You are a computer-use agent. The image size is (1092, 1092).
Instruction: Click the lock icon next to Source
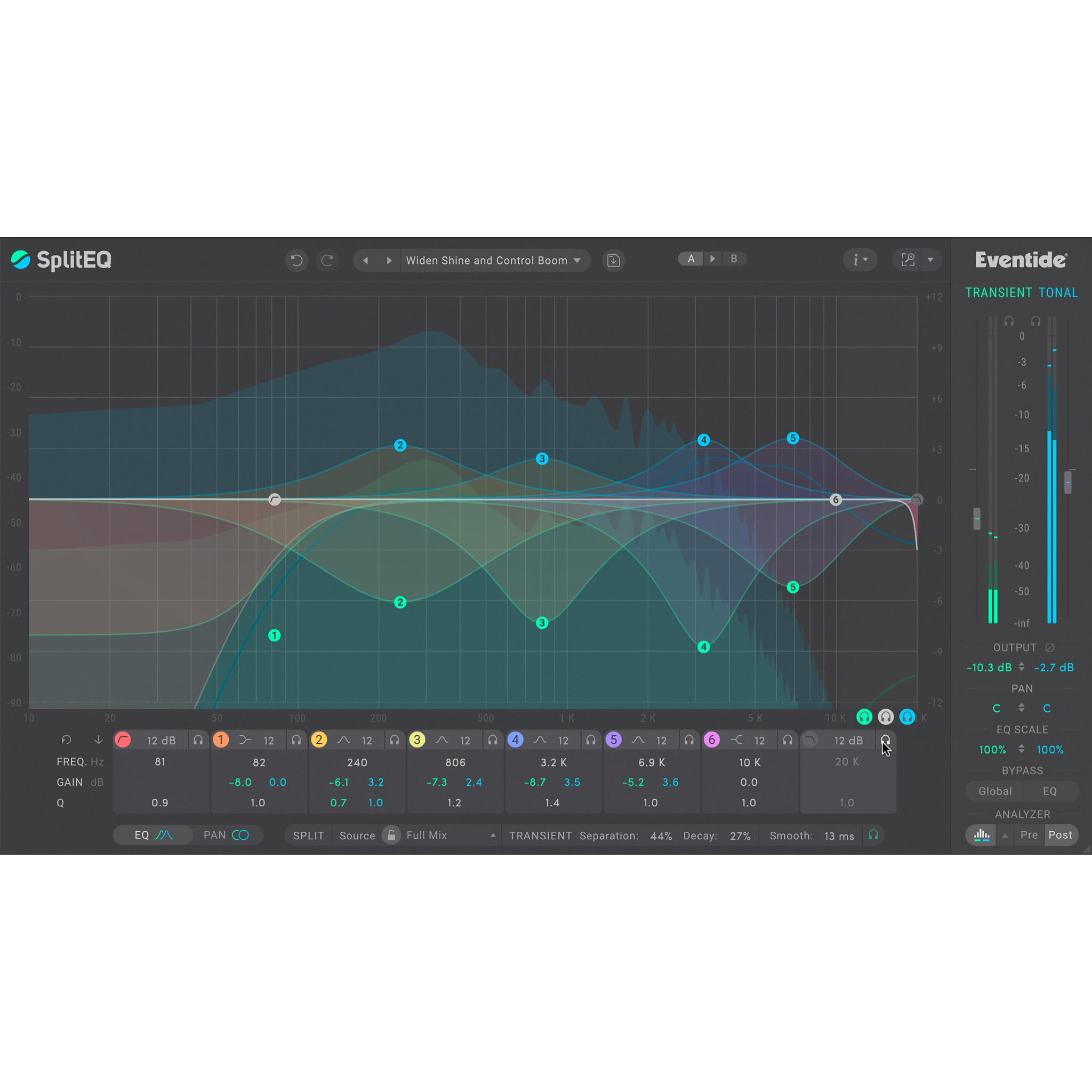(x=390, y=835)
